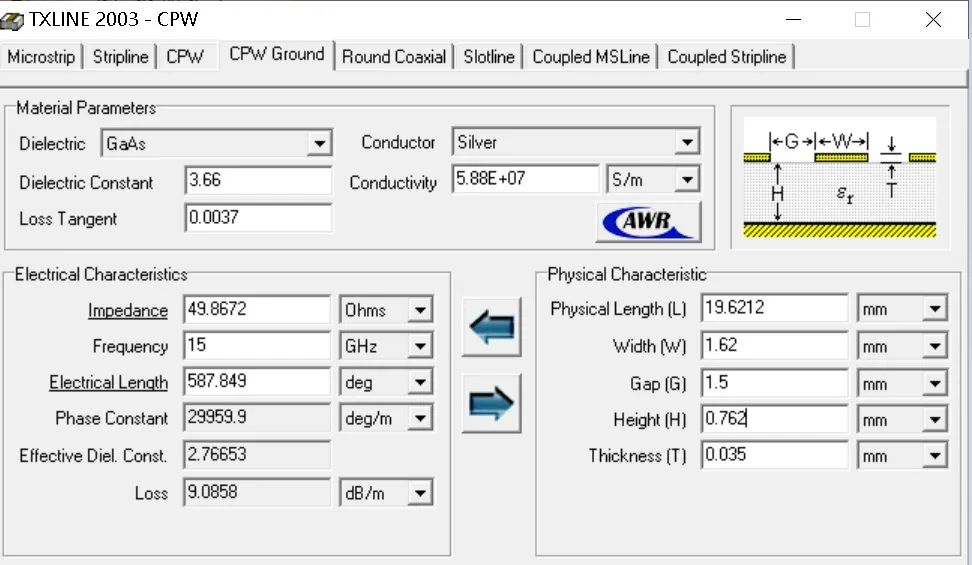Open the Dielectric GaAs dropdown
972x565 pixels.
coord(216,143)
